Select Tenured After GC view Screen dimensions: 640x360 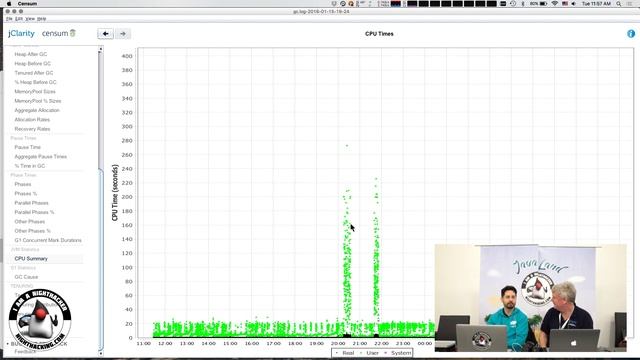[x=34, y=73]
